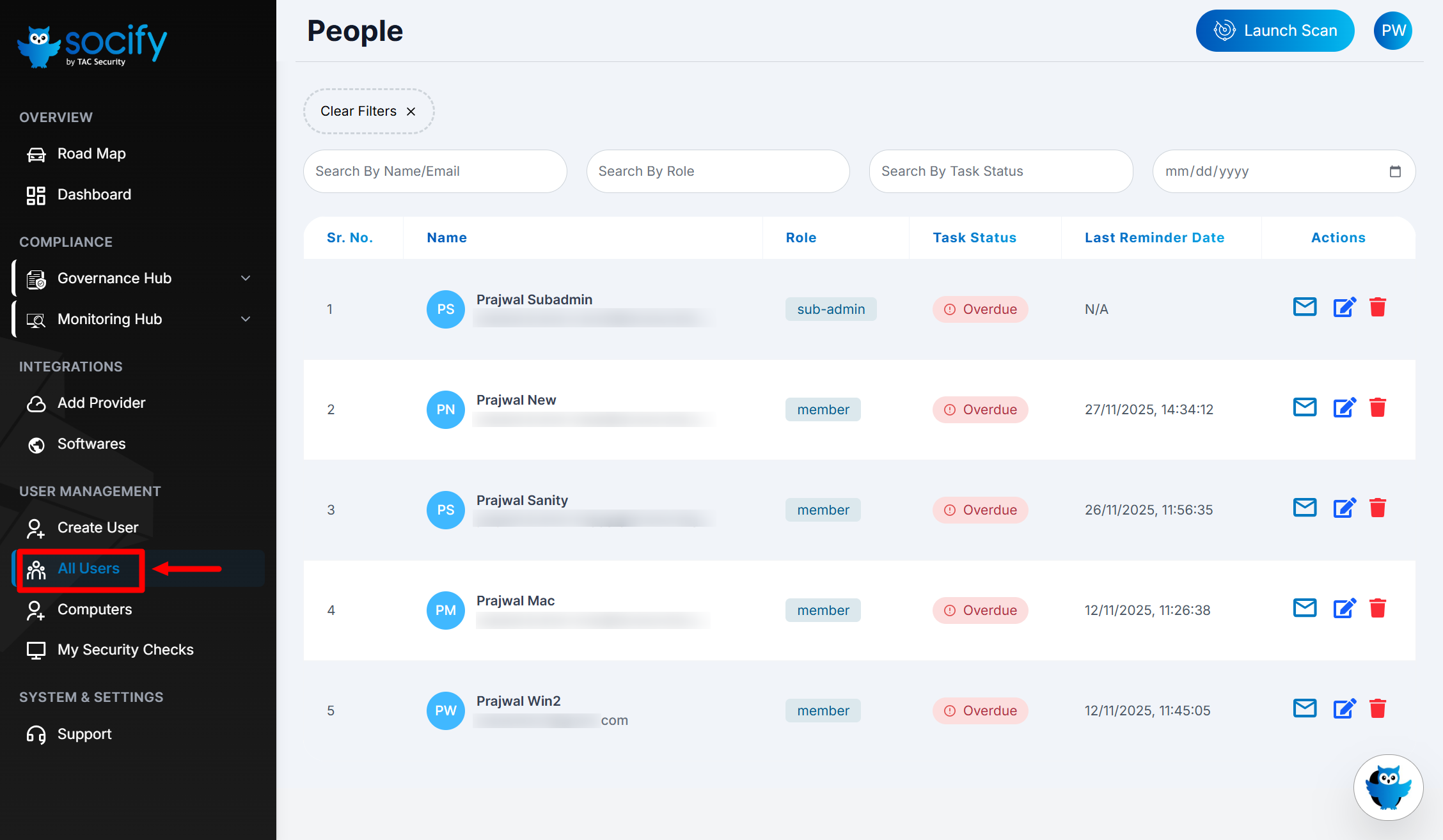Image resolution: width=1443 pixels, height=840 pixels.
Task: Open Create User page
Action: (97, 527)
